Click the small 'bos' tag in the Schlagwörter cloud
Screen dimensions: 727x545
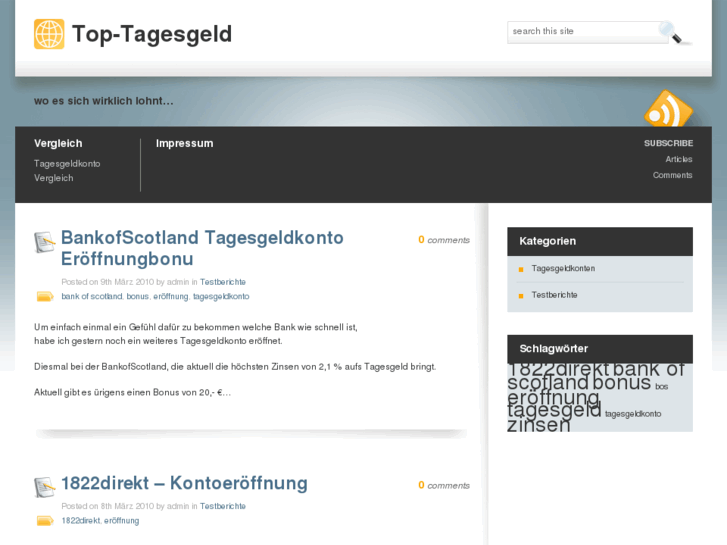(x=662, y=386)
